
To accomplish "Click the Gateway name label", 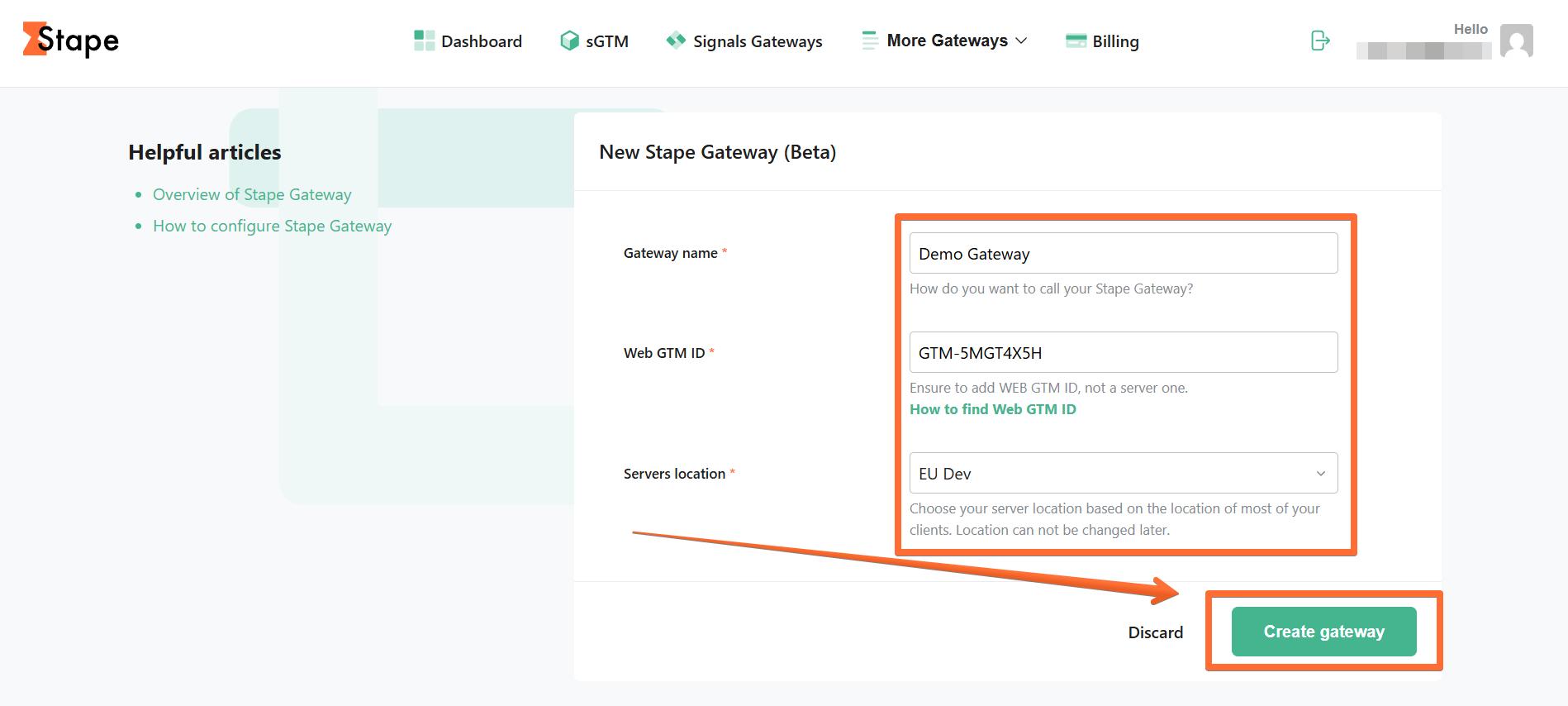I will 670,253.
